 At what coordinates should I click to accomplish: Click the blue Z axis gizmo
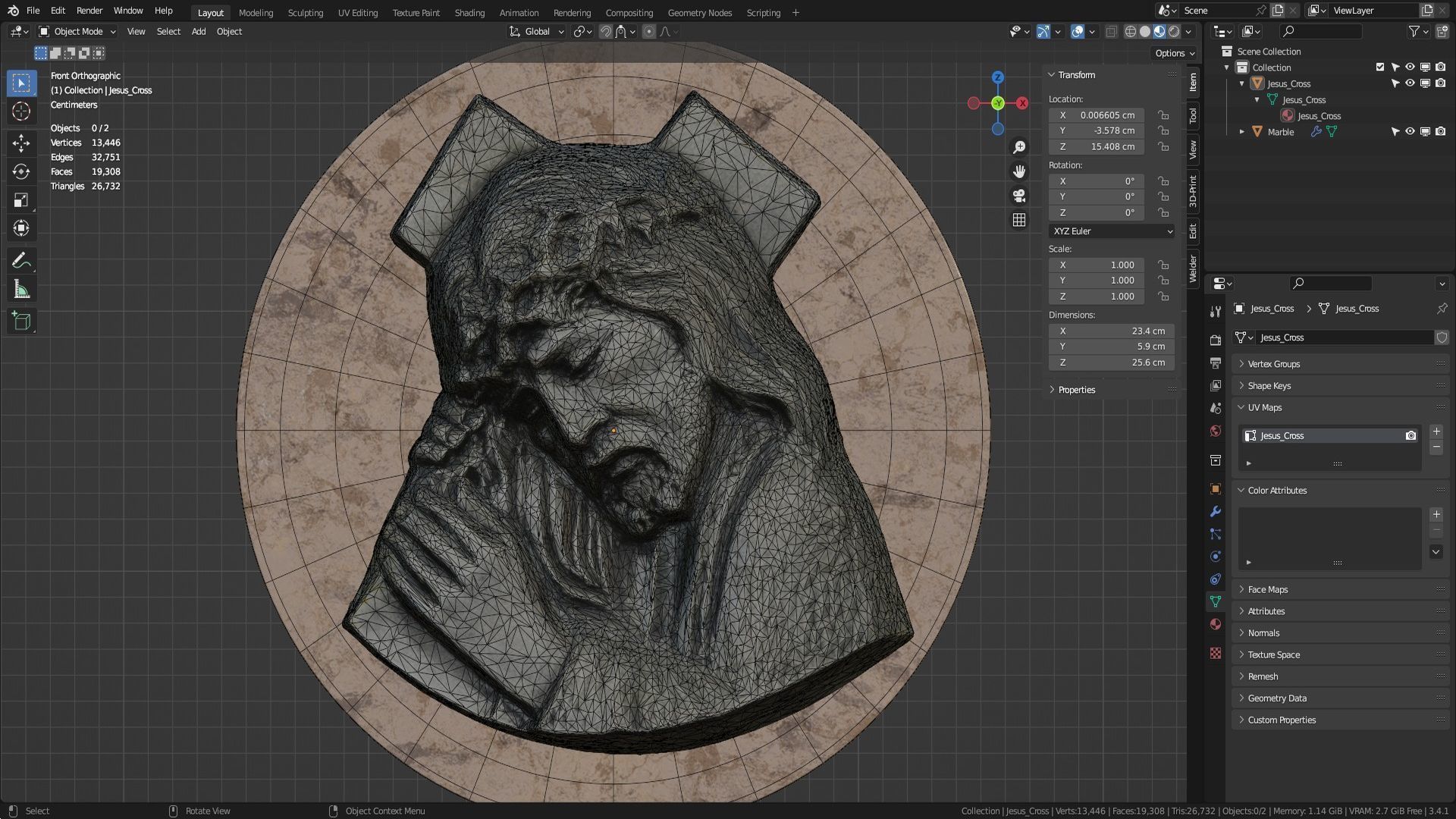coord(998,77)
